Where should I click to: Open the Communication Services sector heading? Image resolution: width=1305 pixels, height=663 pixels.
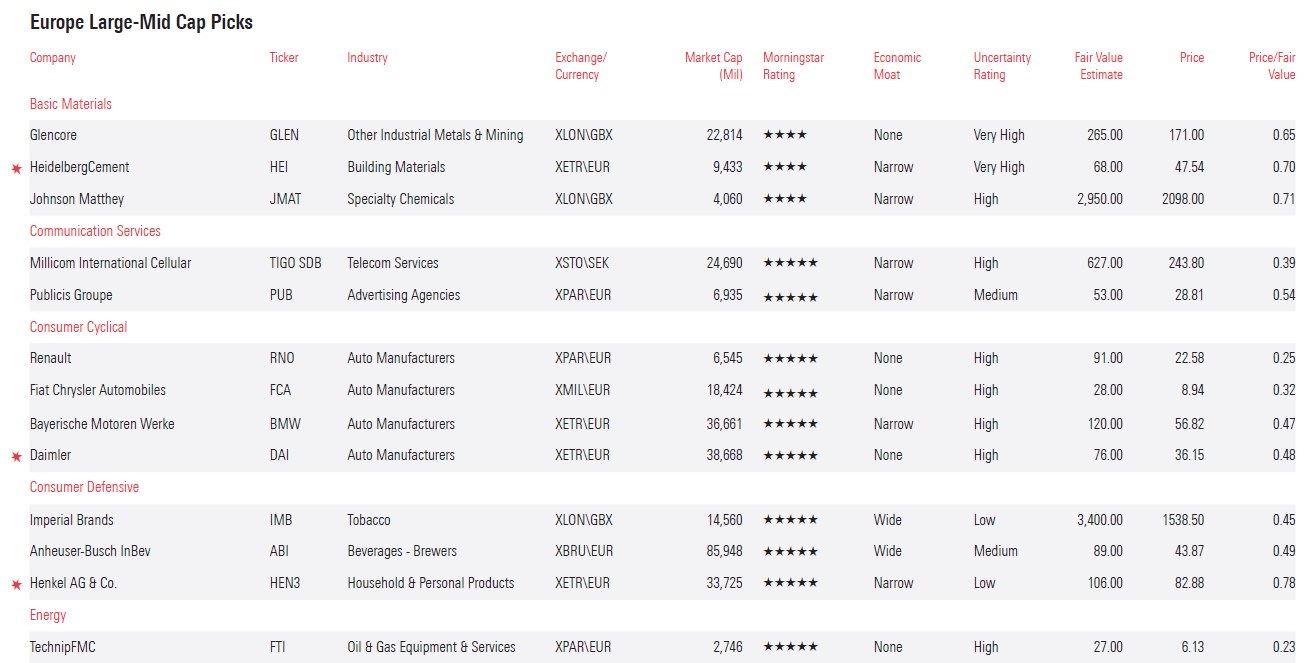[95, 231]
